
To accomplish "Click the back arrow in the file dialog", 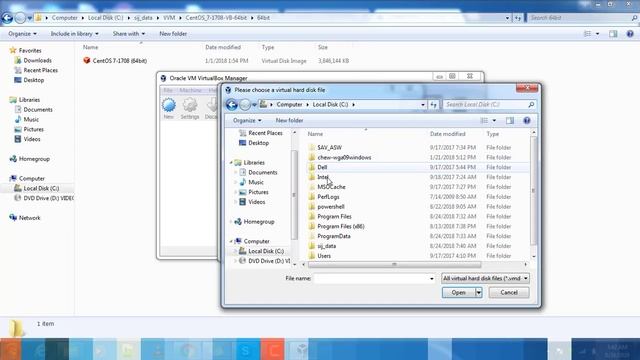I will (232, 105).
